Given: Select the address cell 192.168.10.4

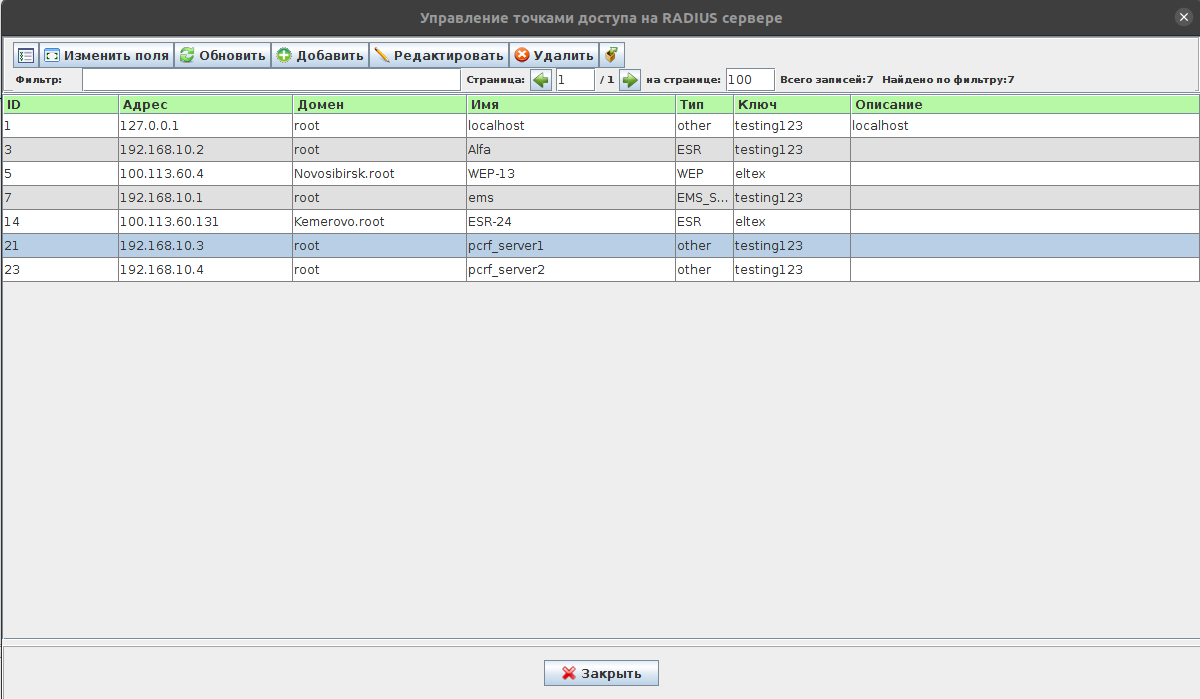Looking at the screenshot, I should [x=205, y=270].
